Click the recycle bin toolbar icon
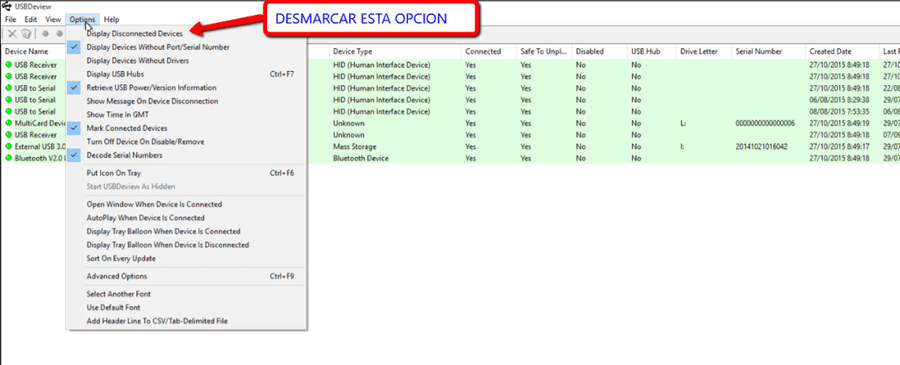The width and height of the screenshot is (900, 365). [26, 34]
